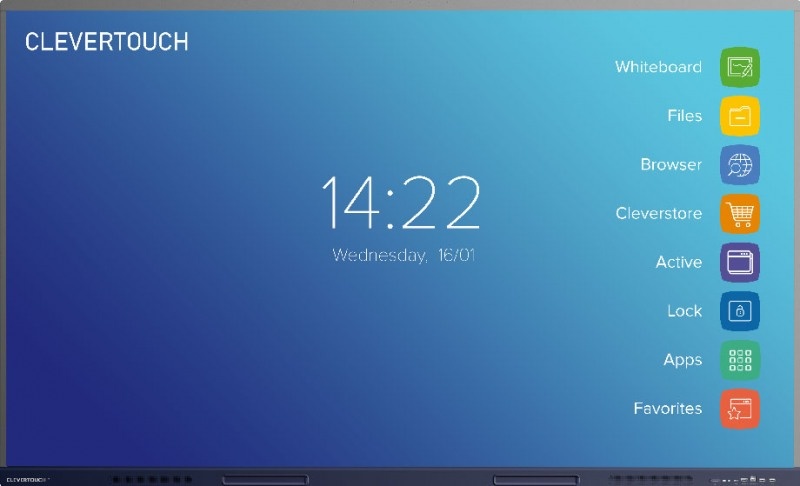Choose the Lock text label

[684, 311]
